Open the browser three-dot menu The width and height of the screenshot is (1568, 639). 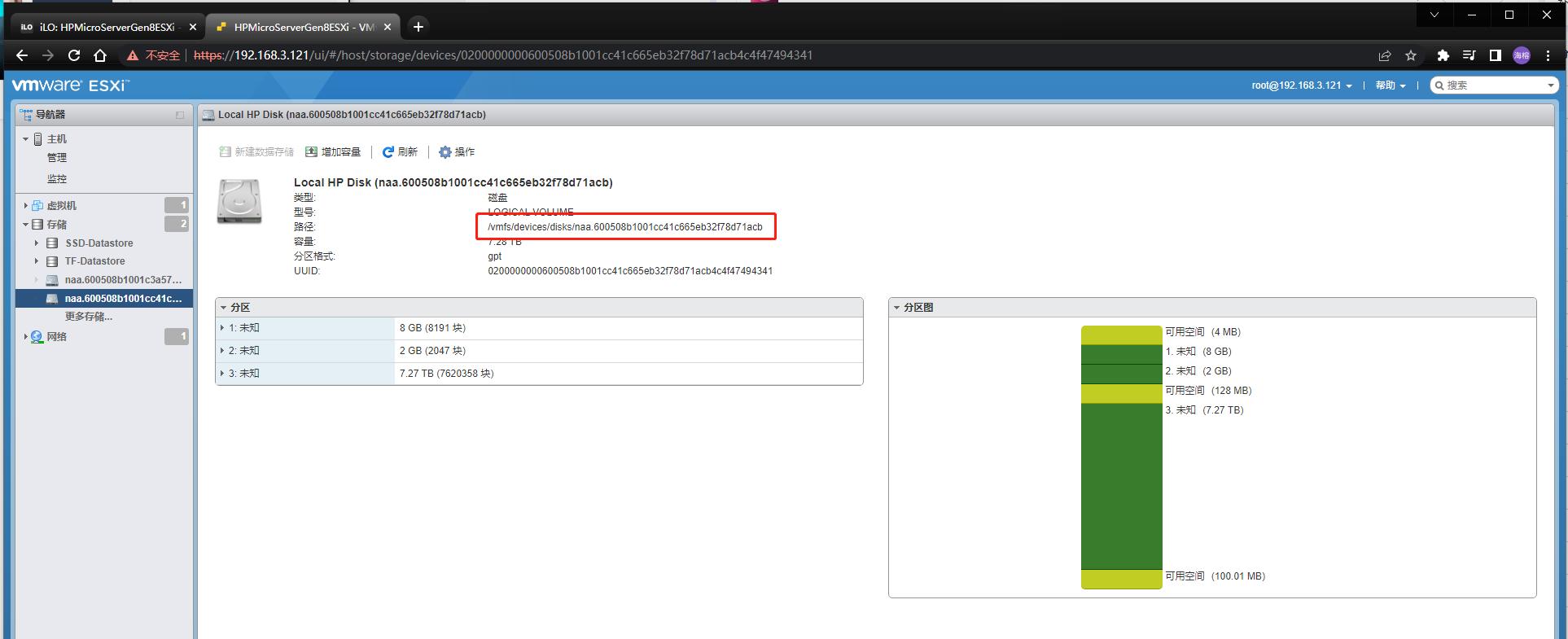click(x=1548, y=55)
